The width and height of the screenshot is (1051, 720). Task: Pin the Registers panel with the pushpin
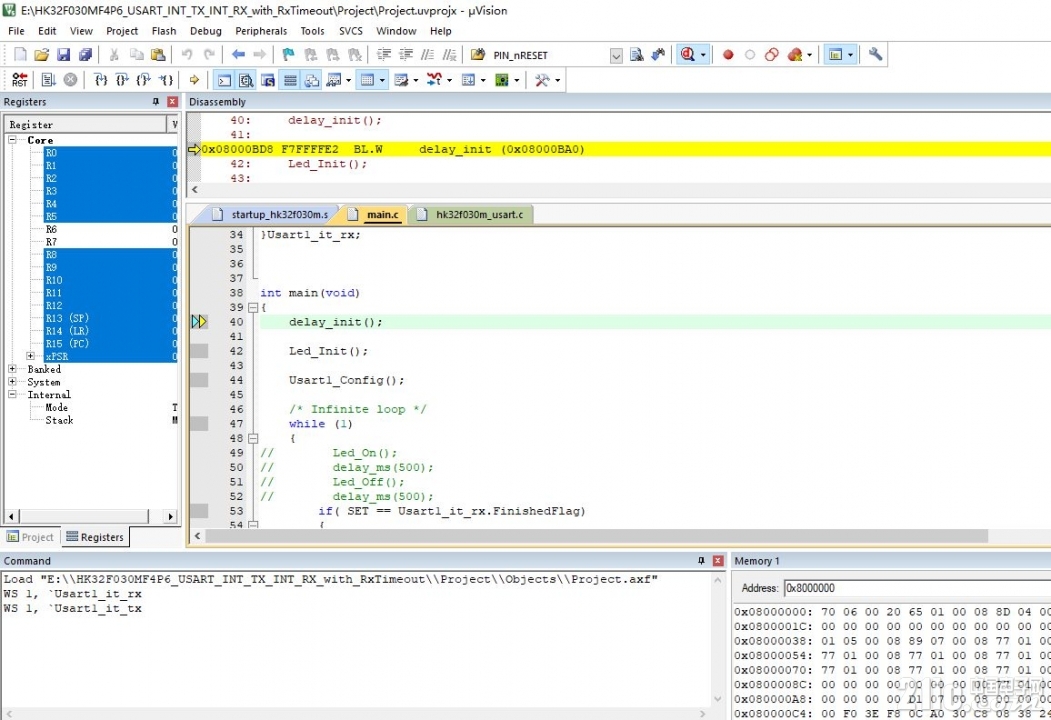156,102
